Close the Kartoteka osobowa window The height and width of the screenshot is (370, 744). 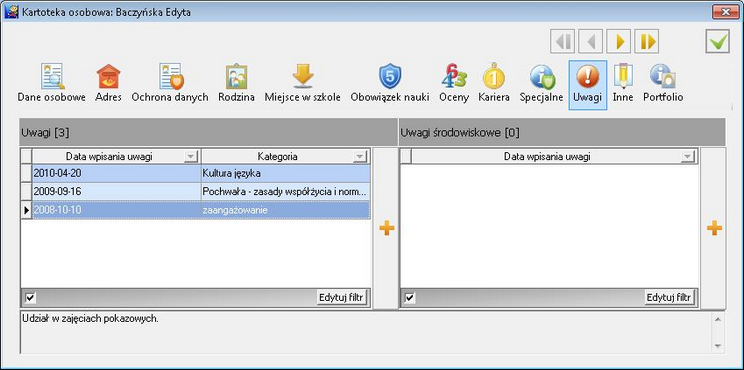click(x=725, y=12)
